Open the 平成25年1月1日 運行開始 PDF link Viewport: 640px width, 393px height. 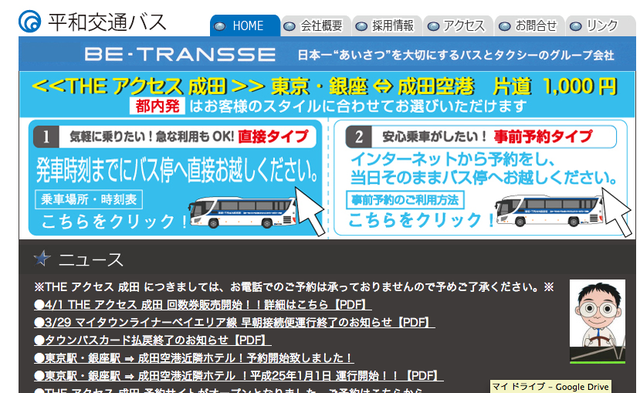(x=239, y=375)
